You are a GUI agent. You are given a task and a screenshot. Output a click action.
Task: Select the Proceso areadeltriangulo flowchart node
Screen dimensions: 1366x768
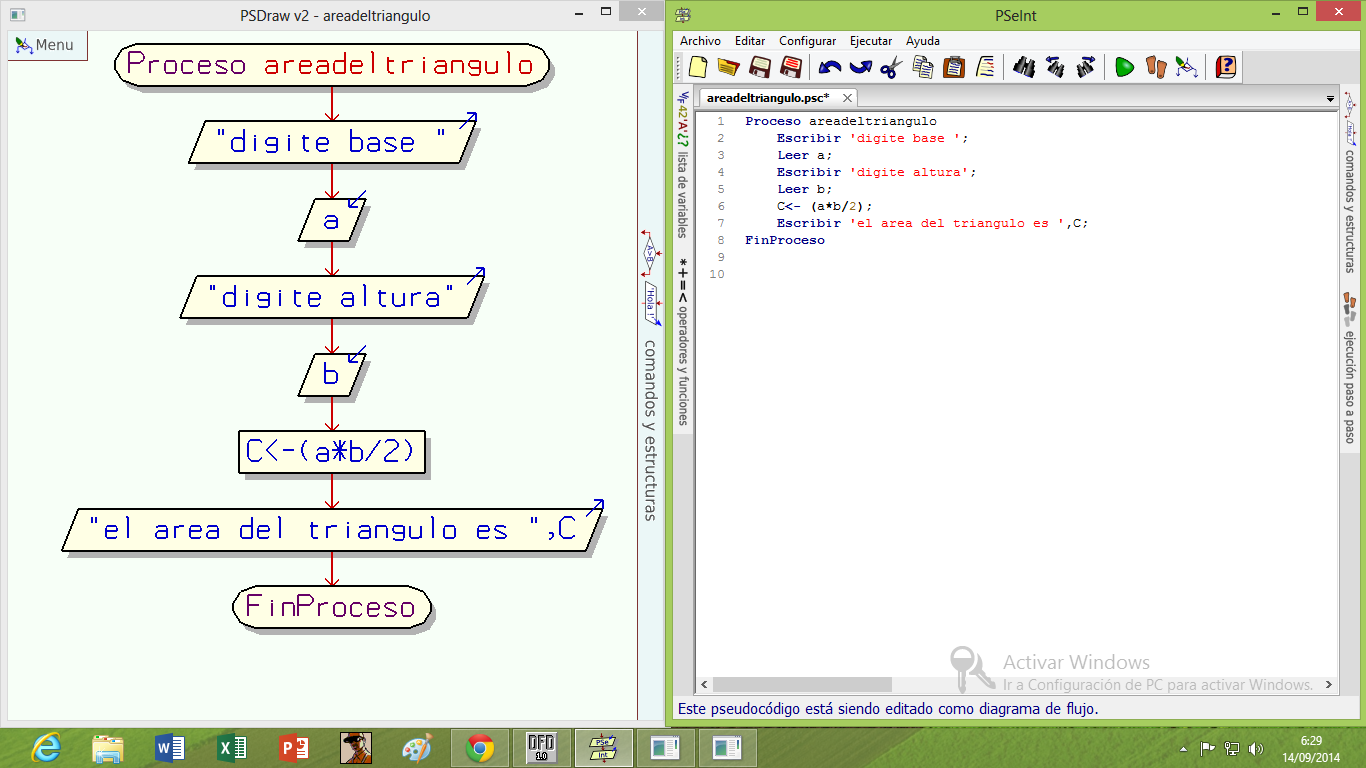pos(332,65)
